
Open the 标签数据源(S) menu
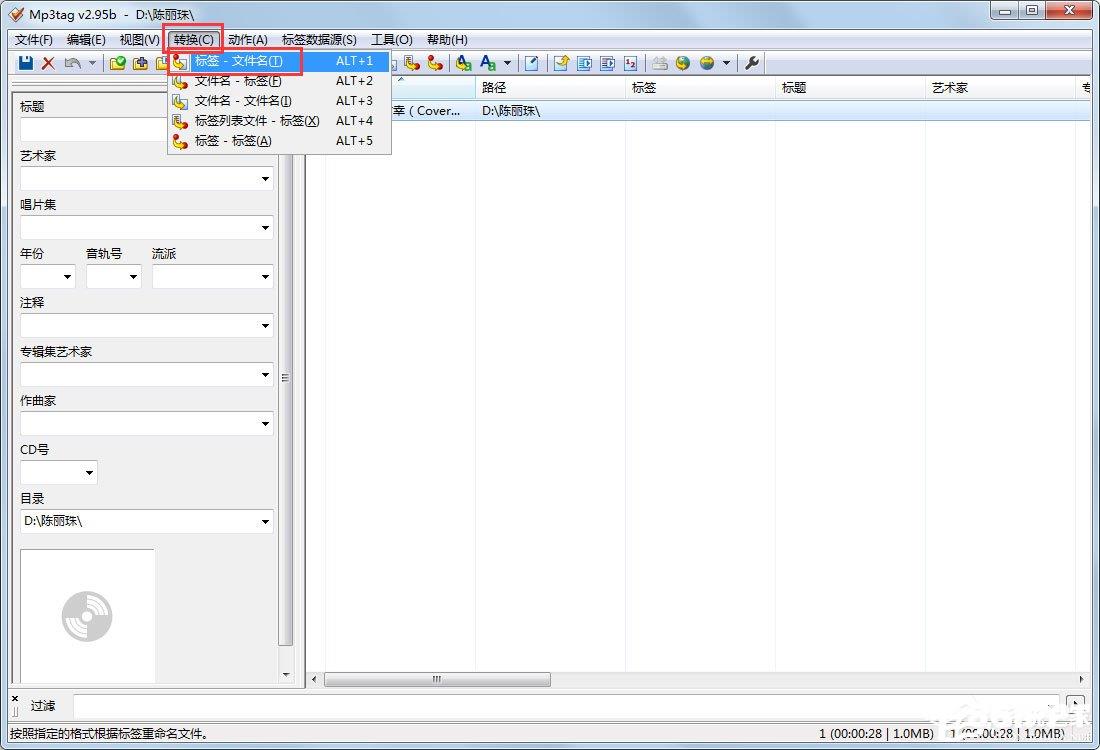pyautogui.click(x=319, y=40)
